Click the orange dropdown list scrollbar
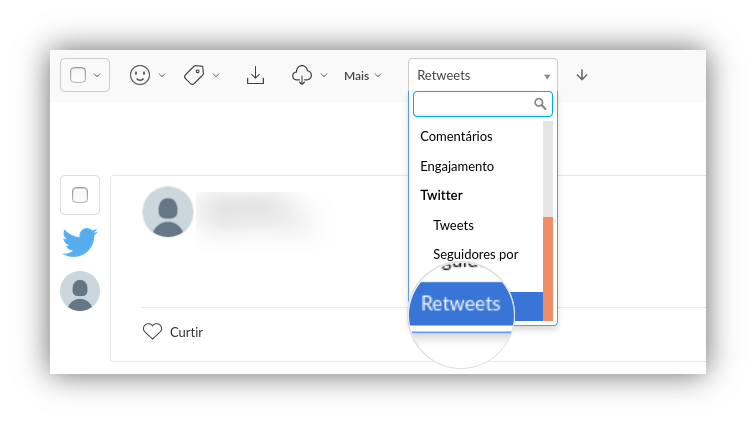The image size is (756, 424). coord(548,269)
